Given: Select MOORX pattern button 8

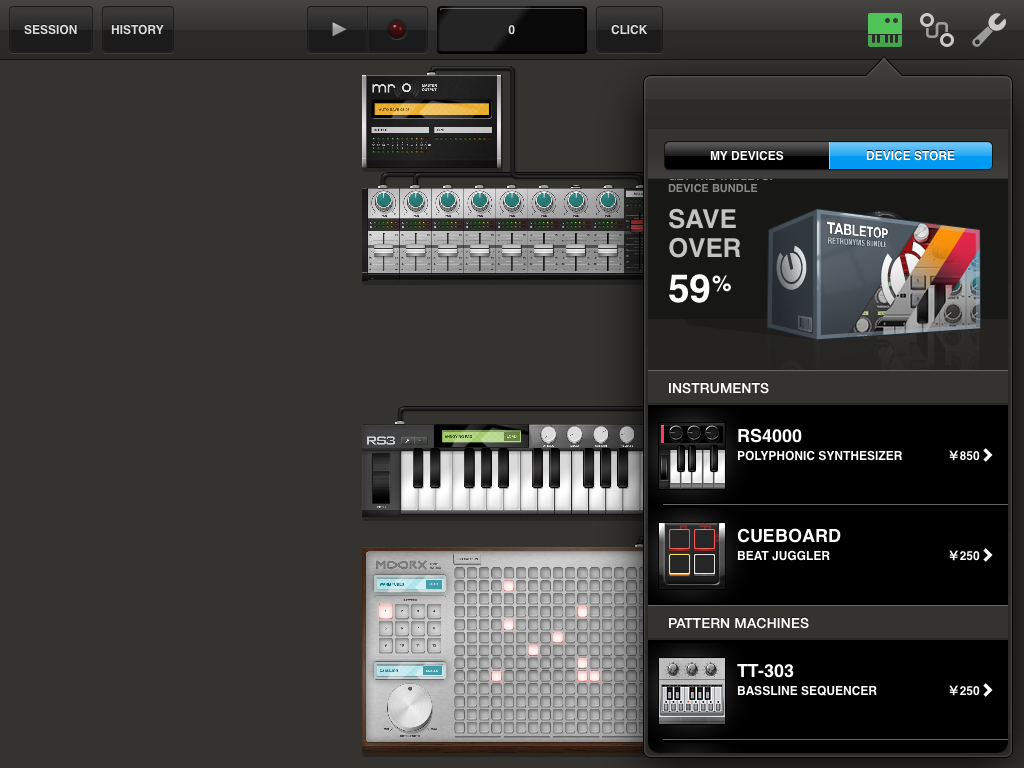Looking at the screenshot, I should coord(434,629).
